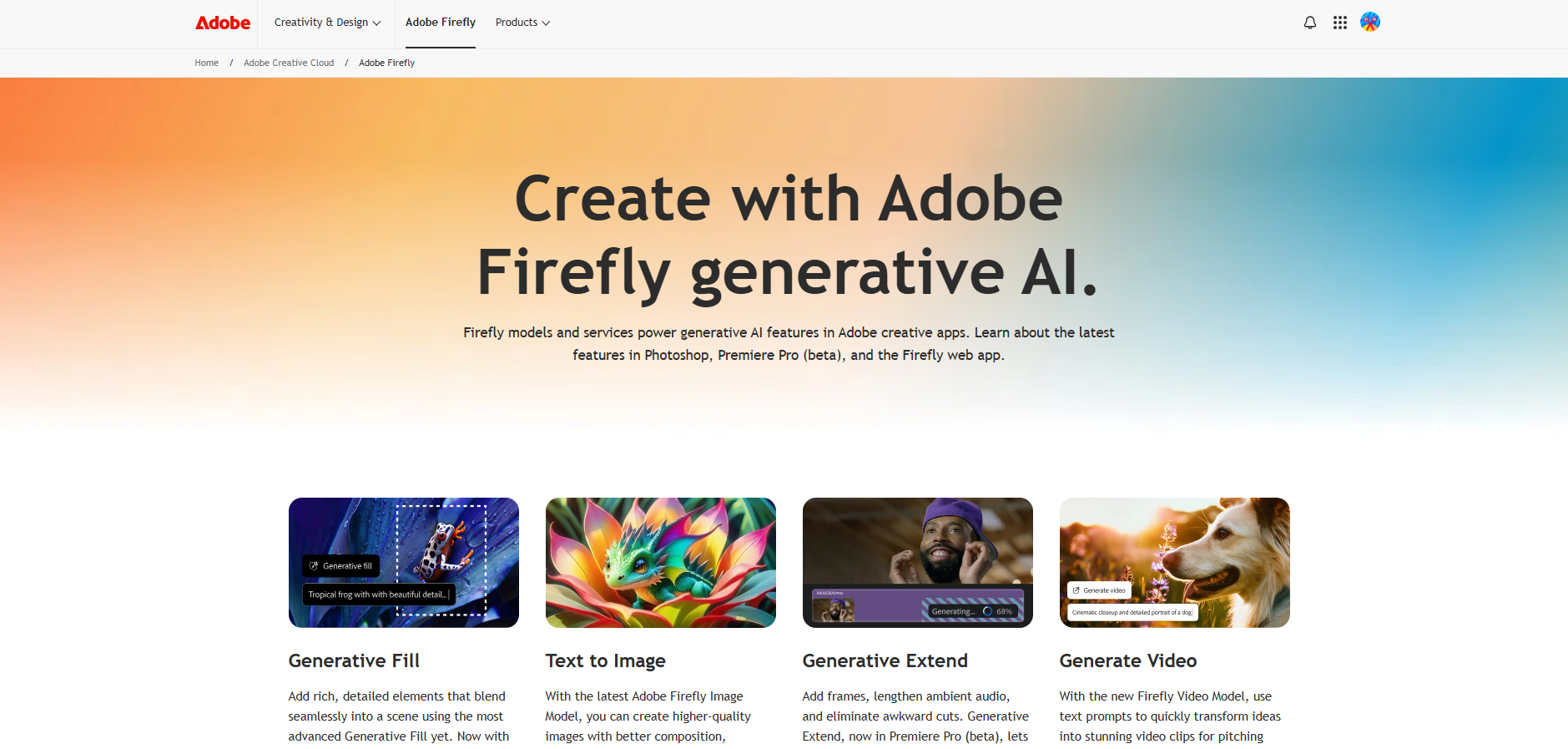Go to Home breadcrumb

point(207,63)
